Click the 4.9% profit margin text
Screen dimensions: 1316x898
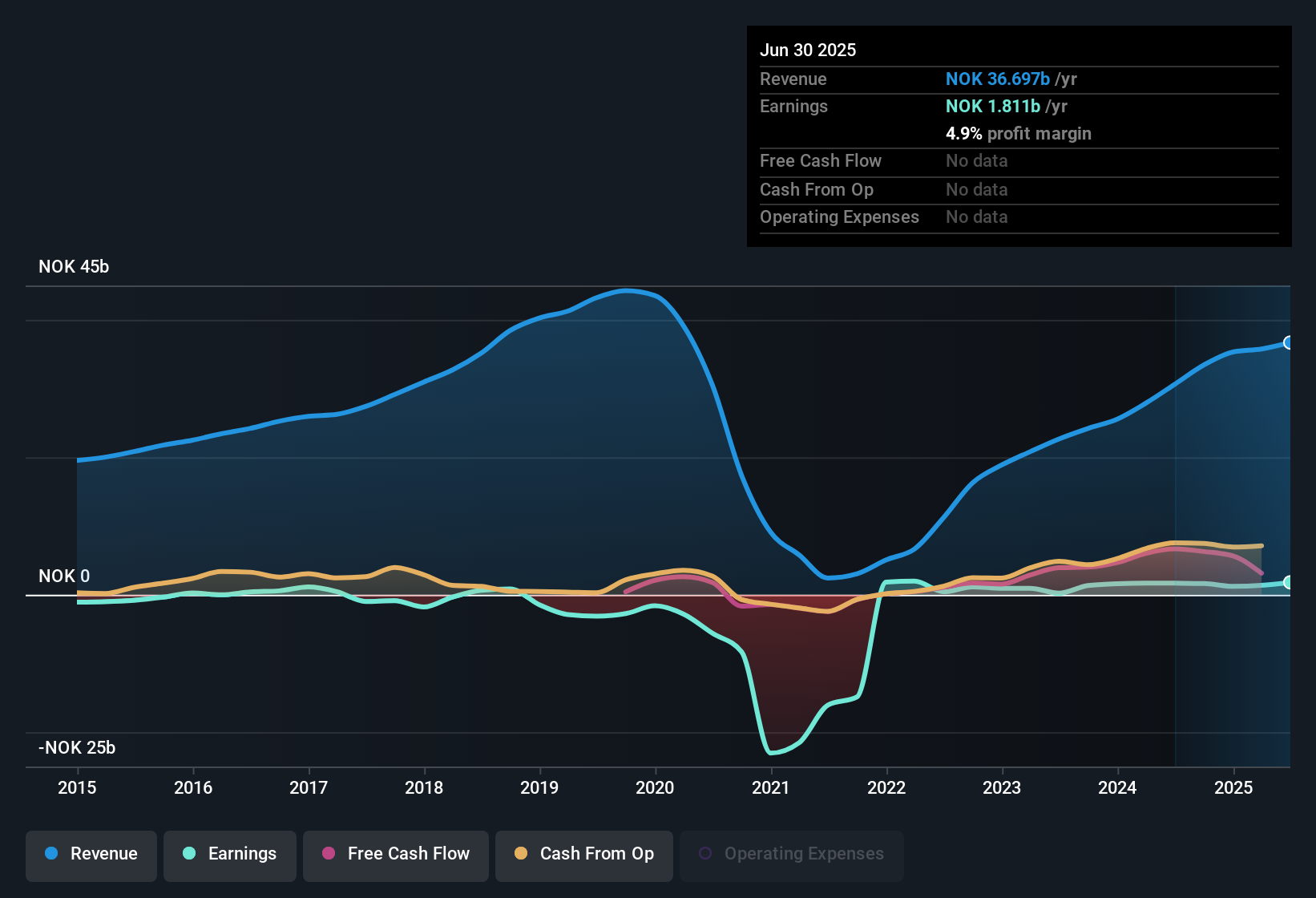click(x=1018, y=134)
